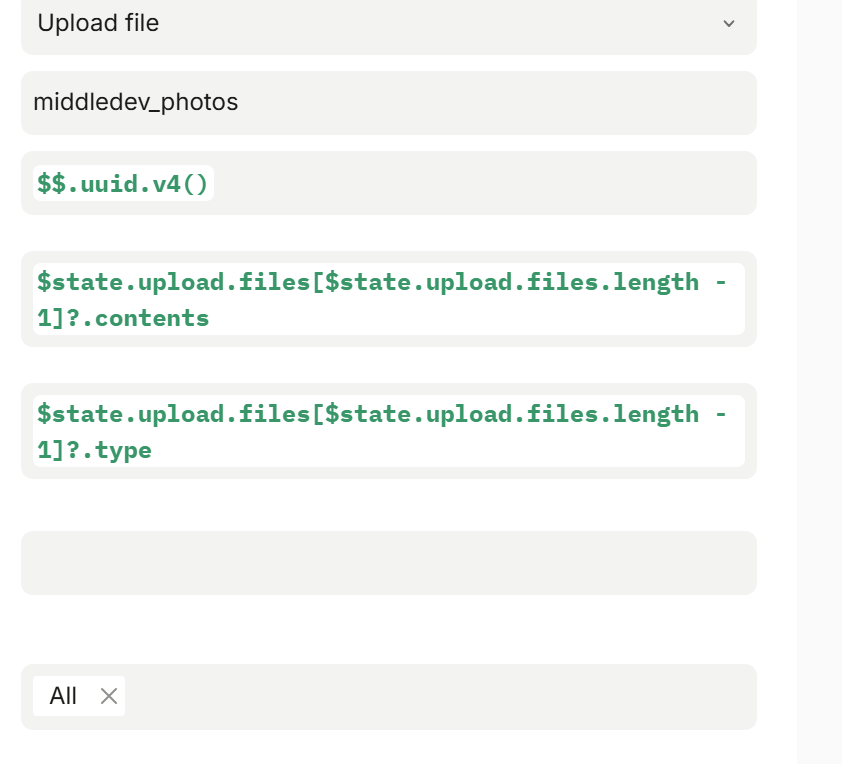Select the $$.uuid.v4() expression chip
The image size is (842, 764).
coord(123,183)
